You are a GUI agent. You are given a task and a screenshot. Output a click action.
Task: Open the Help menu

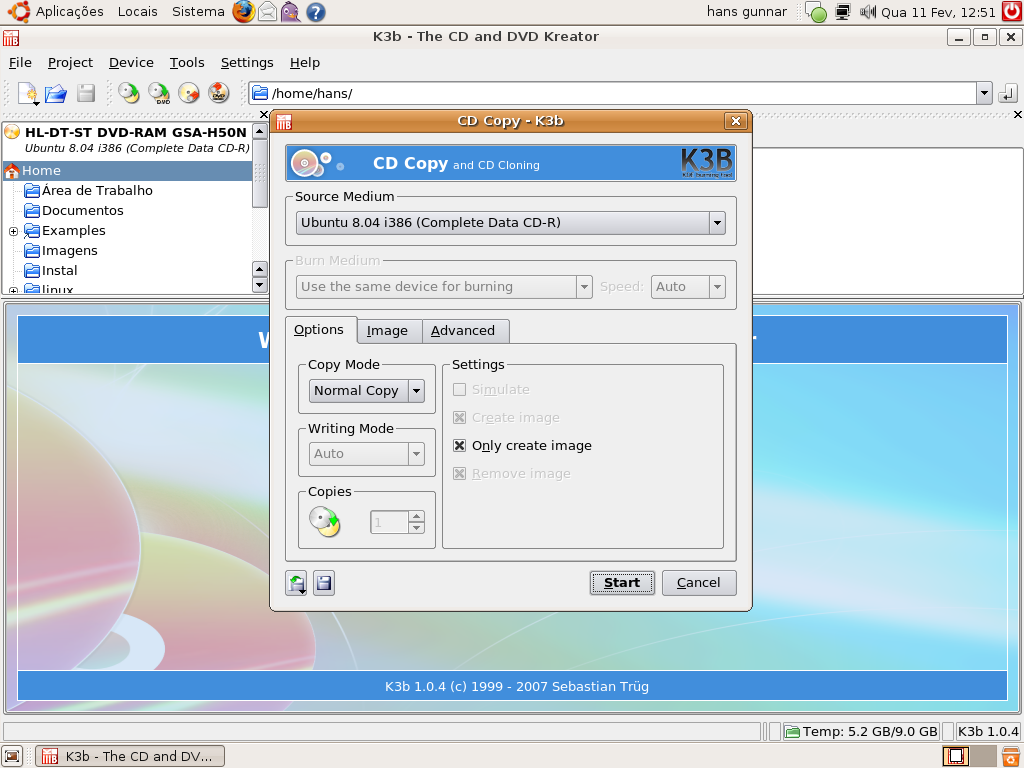pyautogui.click(x=305, y=63)
